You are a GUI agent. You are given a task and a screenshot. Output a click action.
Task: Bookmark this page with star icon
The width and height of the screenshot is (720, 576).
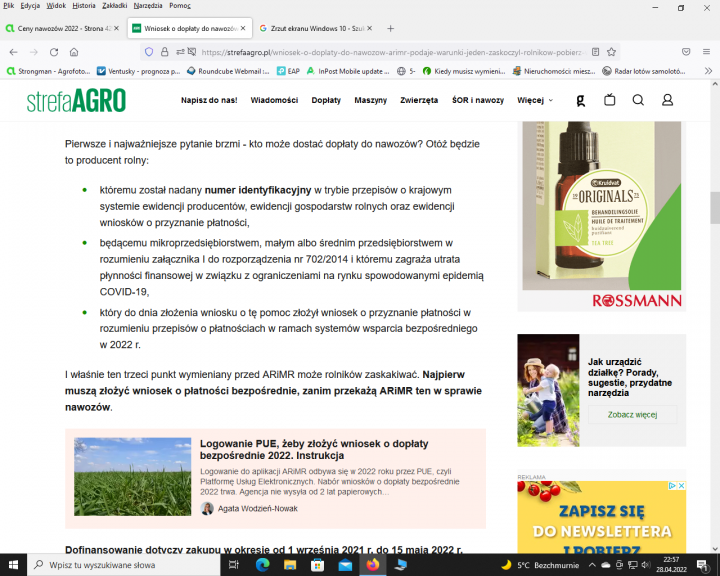pos(611,52)
